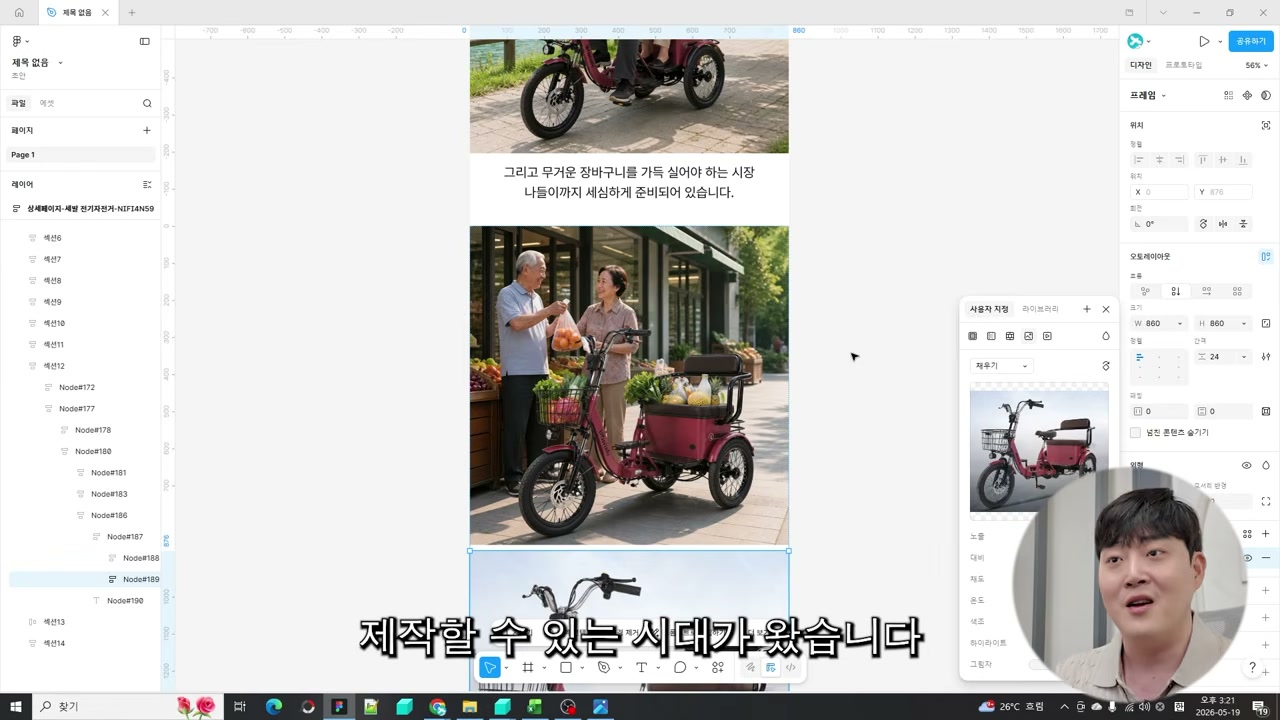This screenshot has width=1280, height=720.
Task: Click align left icon in alignment row
Action: tap(1138, 160)
